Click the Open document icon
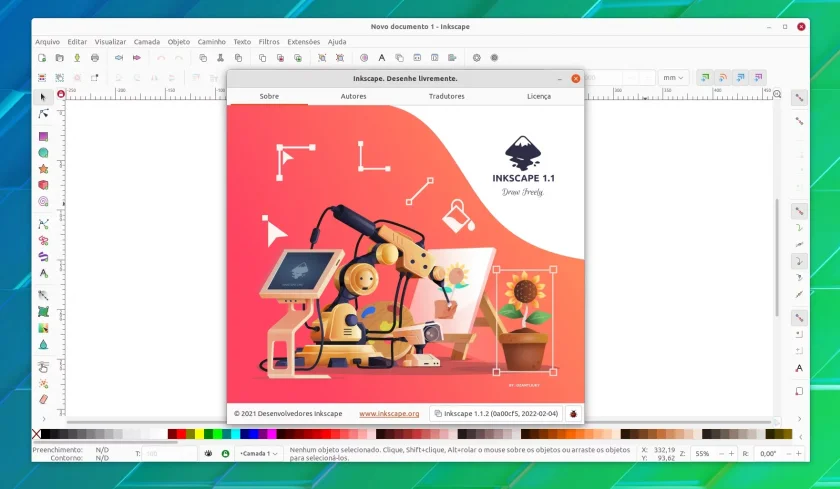The height and width of the screenshot is (489, 840). [59, 58]
